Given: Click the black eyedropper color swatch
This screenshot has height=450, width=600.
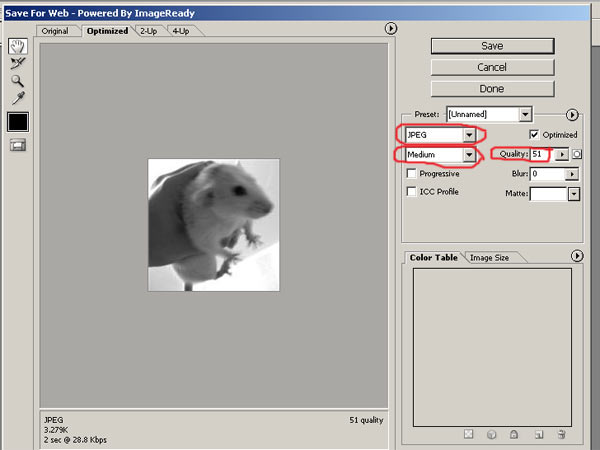Looking at the screenshot, I should [x=18, y=122].
